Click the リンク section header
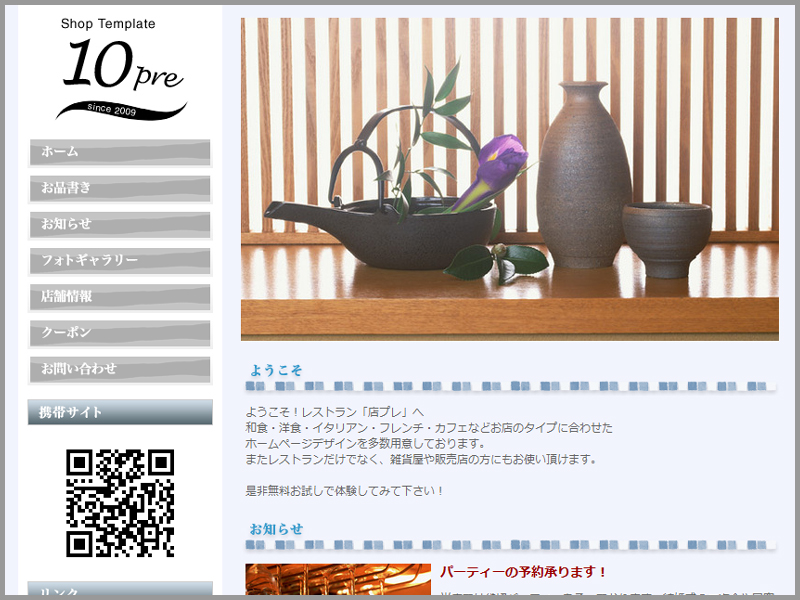The width and height of the screenshot is (800, 600). click(120, 591)
